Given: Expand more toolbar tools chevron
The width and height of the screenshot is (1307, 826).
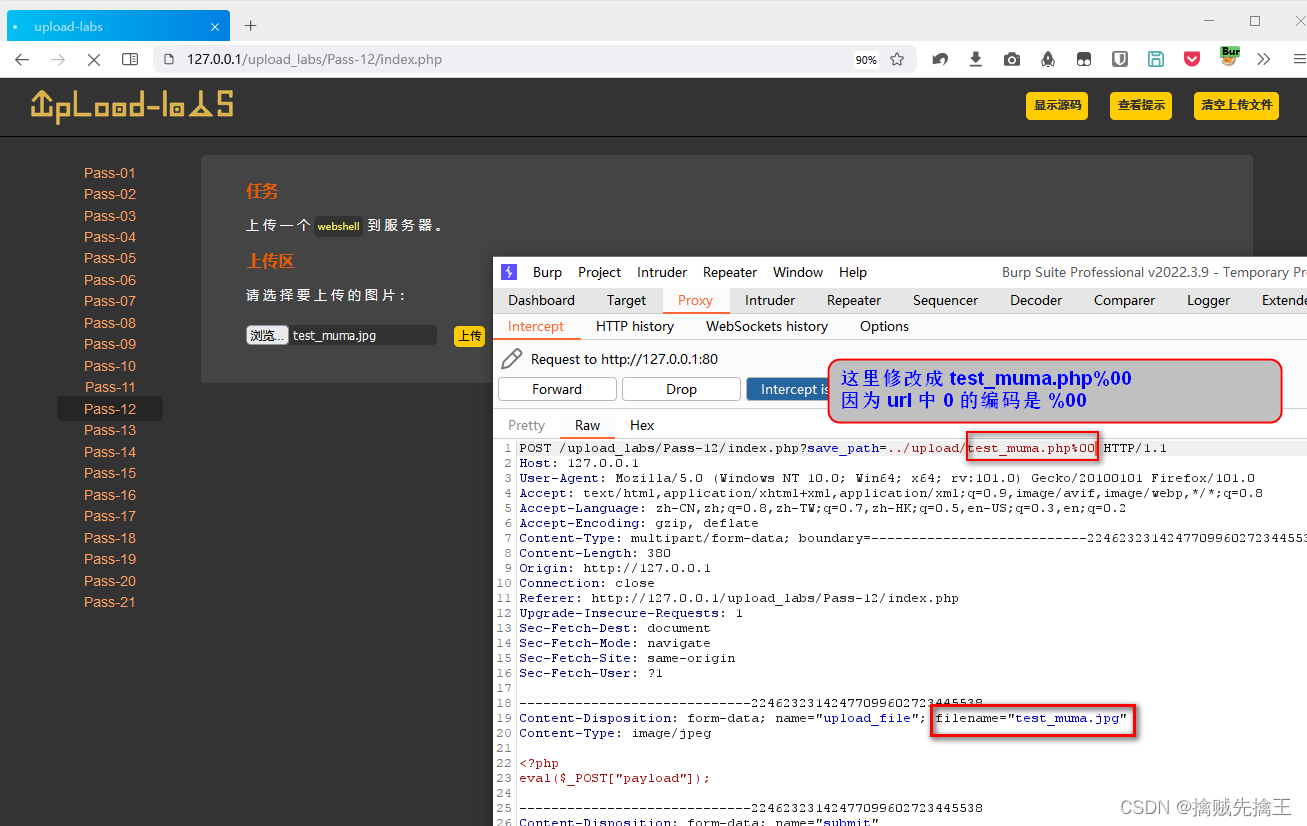Looking at the screenshot, I should click(x=1264, y=59).
